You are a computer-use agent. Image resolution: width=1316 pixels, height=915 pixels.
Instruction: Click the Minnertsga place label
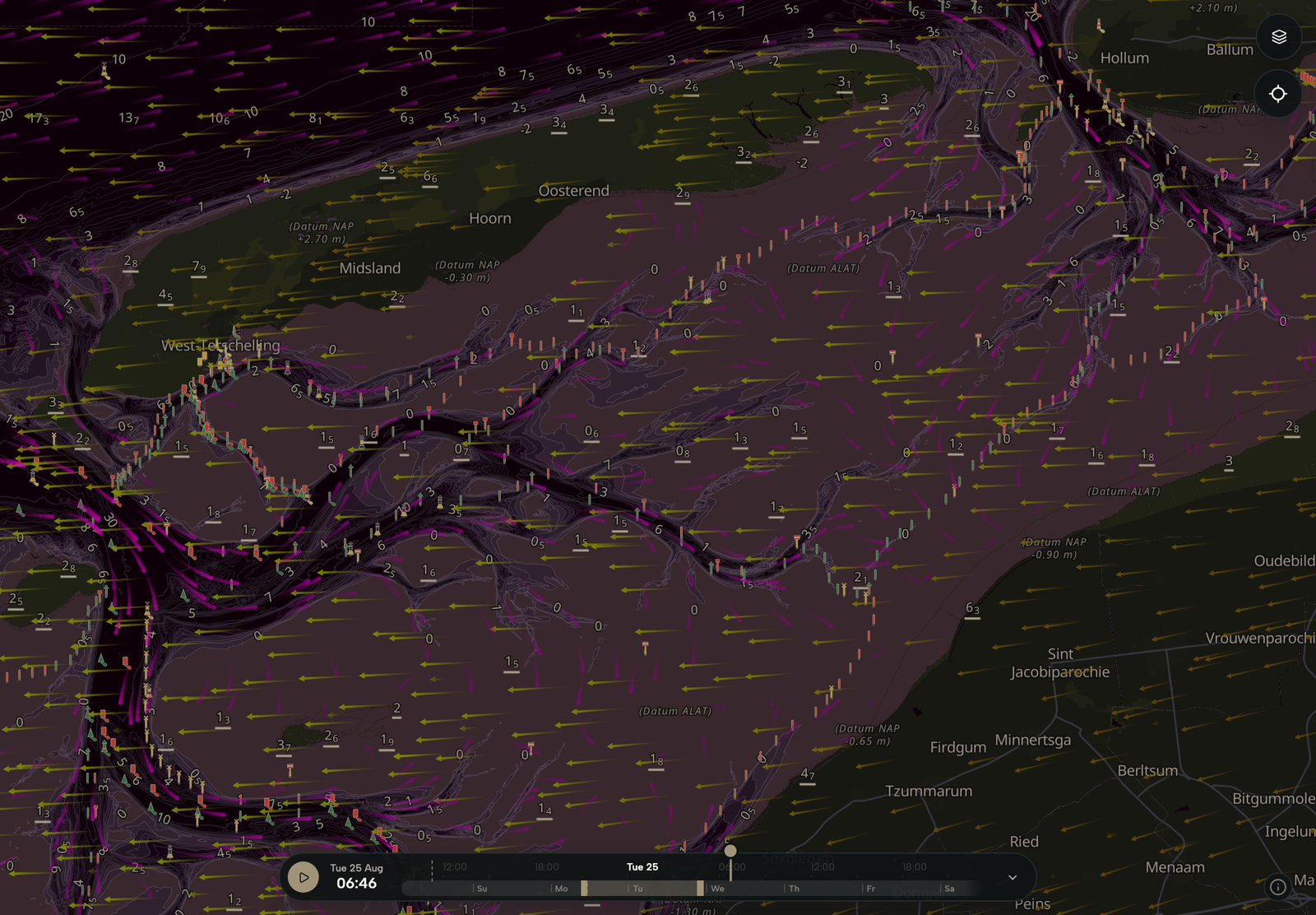coord(1033,741)
